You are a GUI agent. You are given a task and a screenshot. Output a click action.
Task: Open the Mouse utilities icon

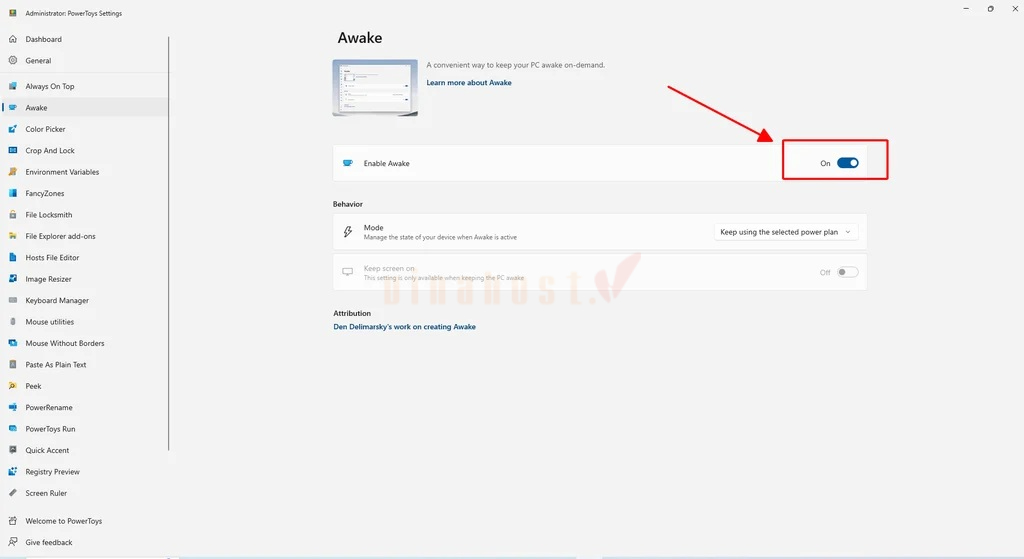[12, 322]
